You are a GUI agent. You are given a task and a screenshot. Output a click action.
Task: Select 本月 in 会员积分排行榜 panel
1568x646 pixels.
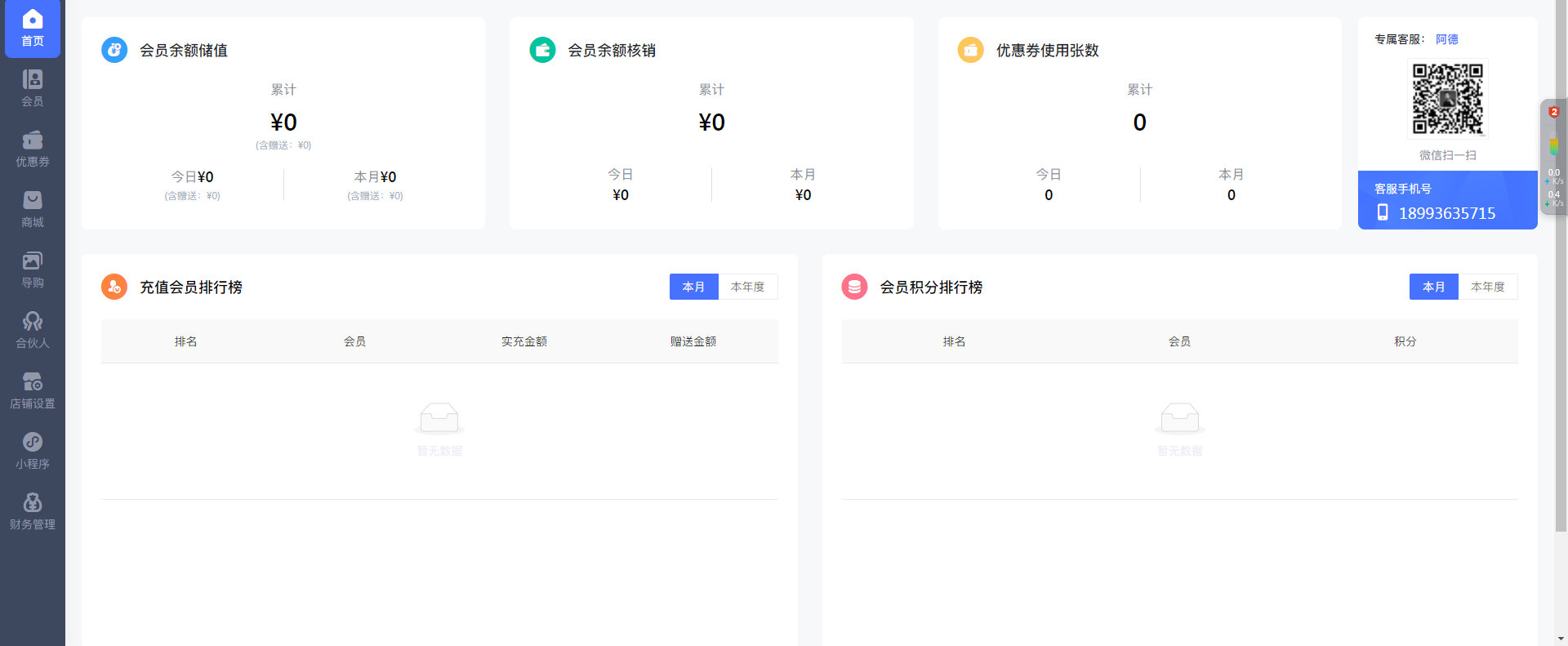[x=1433, y=287]
